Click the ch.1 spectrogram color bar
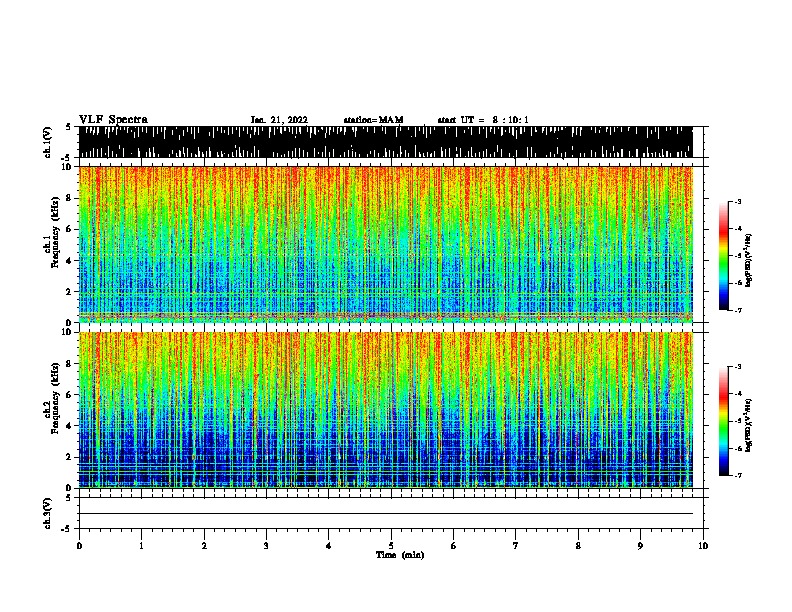This screenshot has width=792, height=612. point(724,256)
